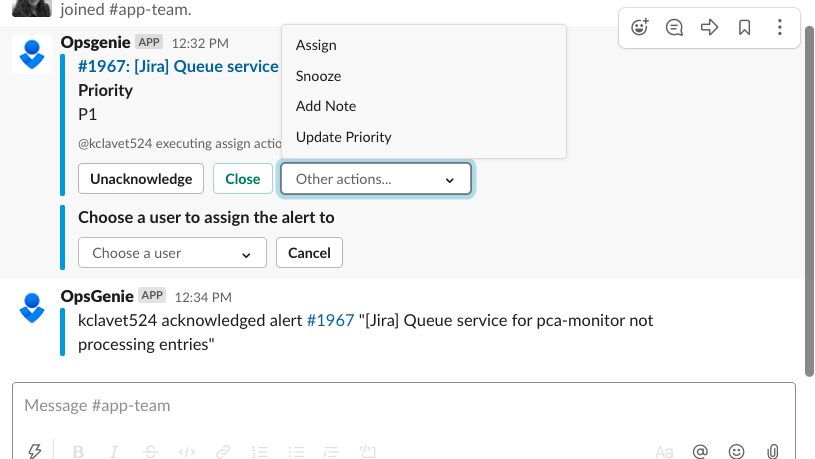The image size is (815, 459).
Task: Toggle italic formatting in message composer
Action: [114, 451]
